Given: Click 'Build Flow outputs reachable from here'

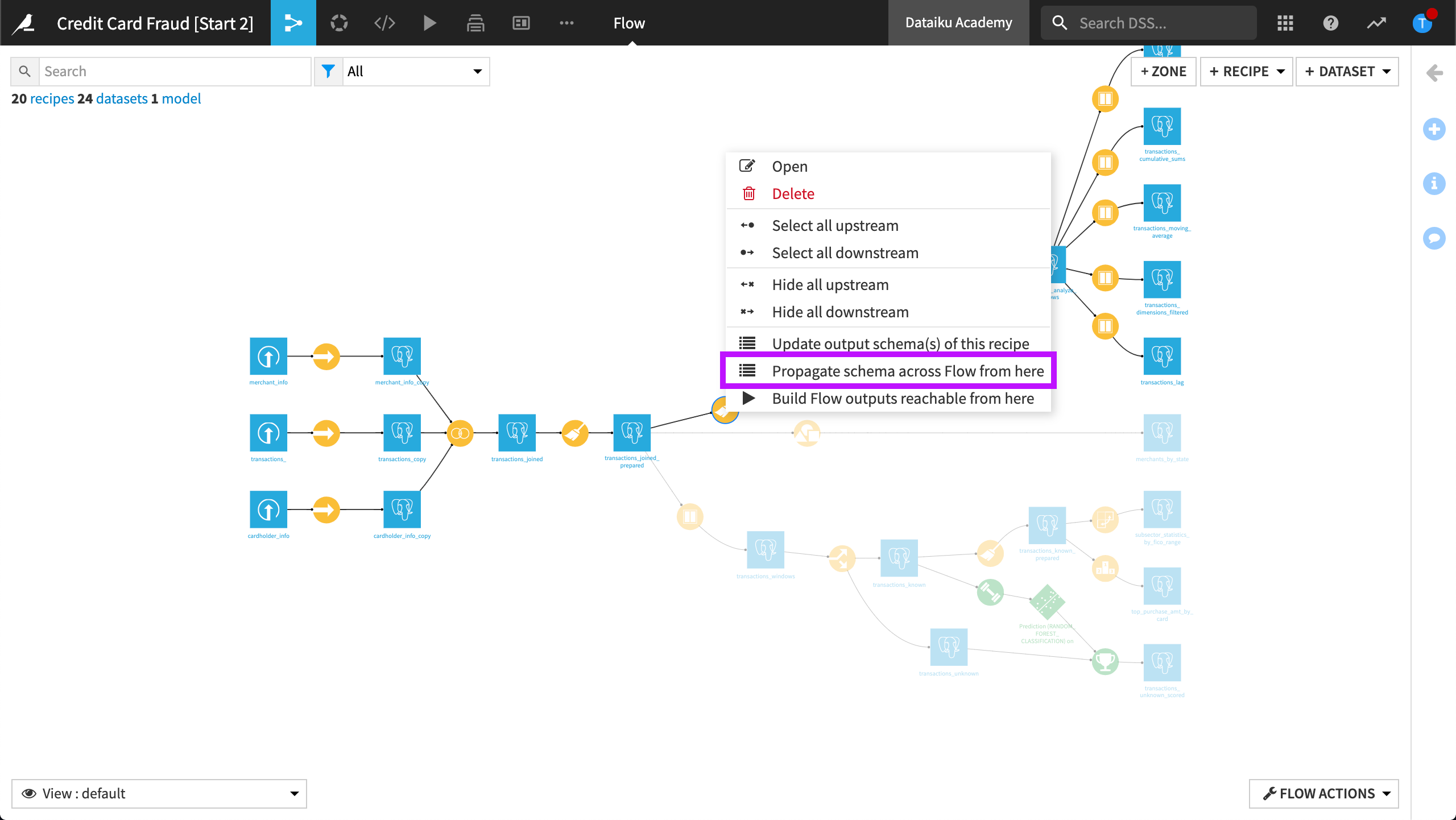Looking at the screenshot, I should click(x=903, y=398).
